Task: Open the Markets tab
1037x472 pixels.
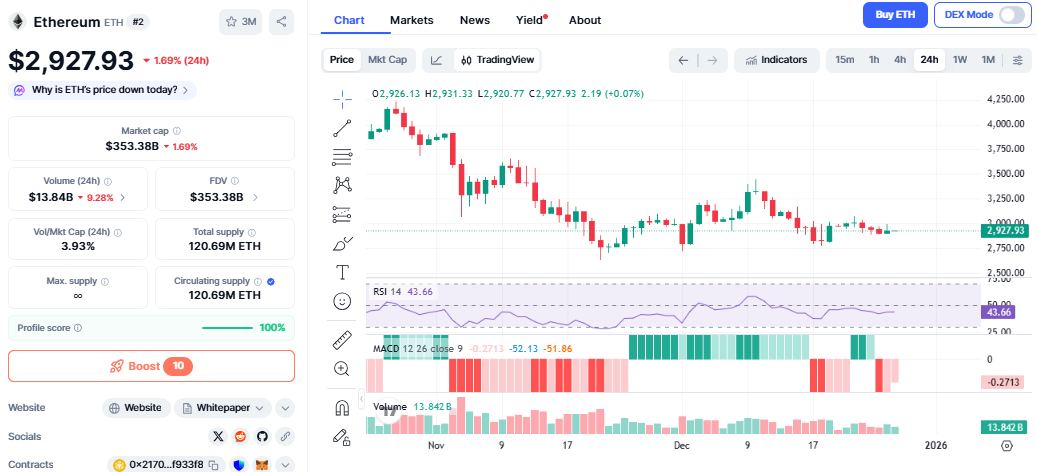Action: click(411, 20)
